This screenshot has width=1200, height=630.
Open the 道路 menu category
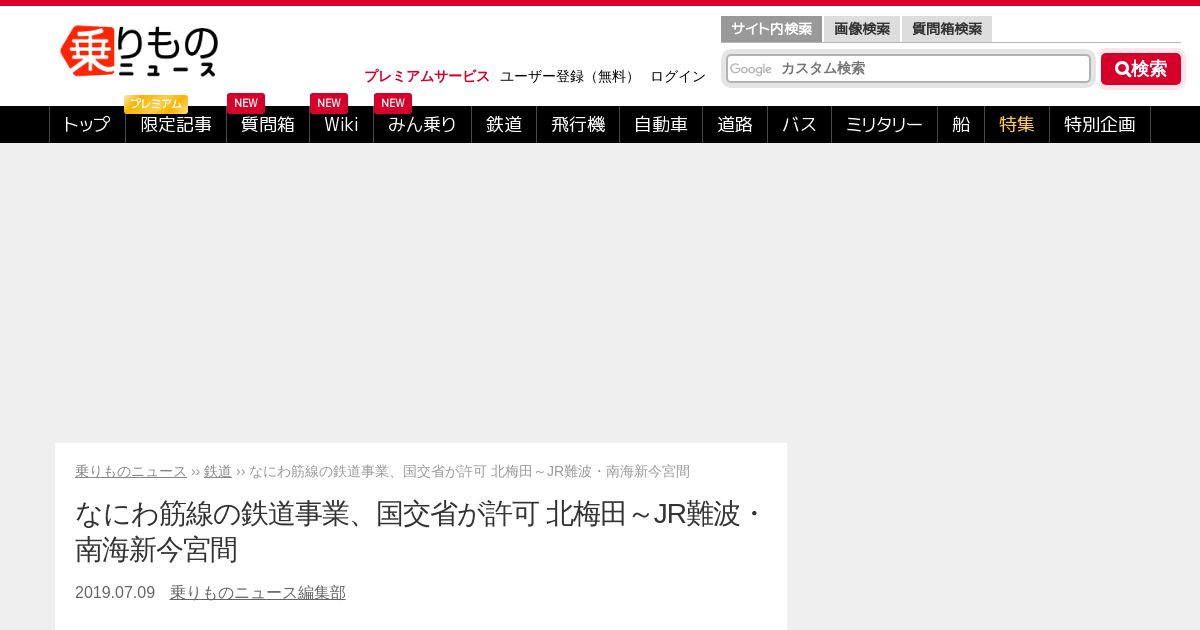[735, 124]
